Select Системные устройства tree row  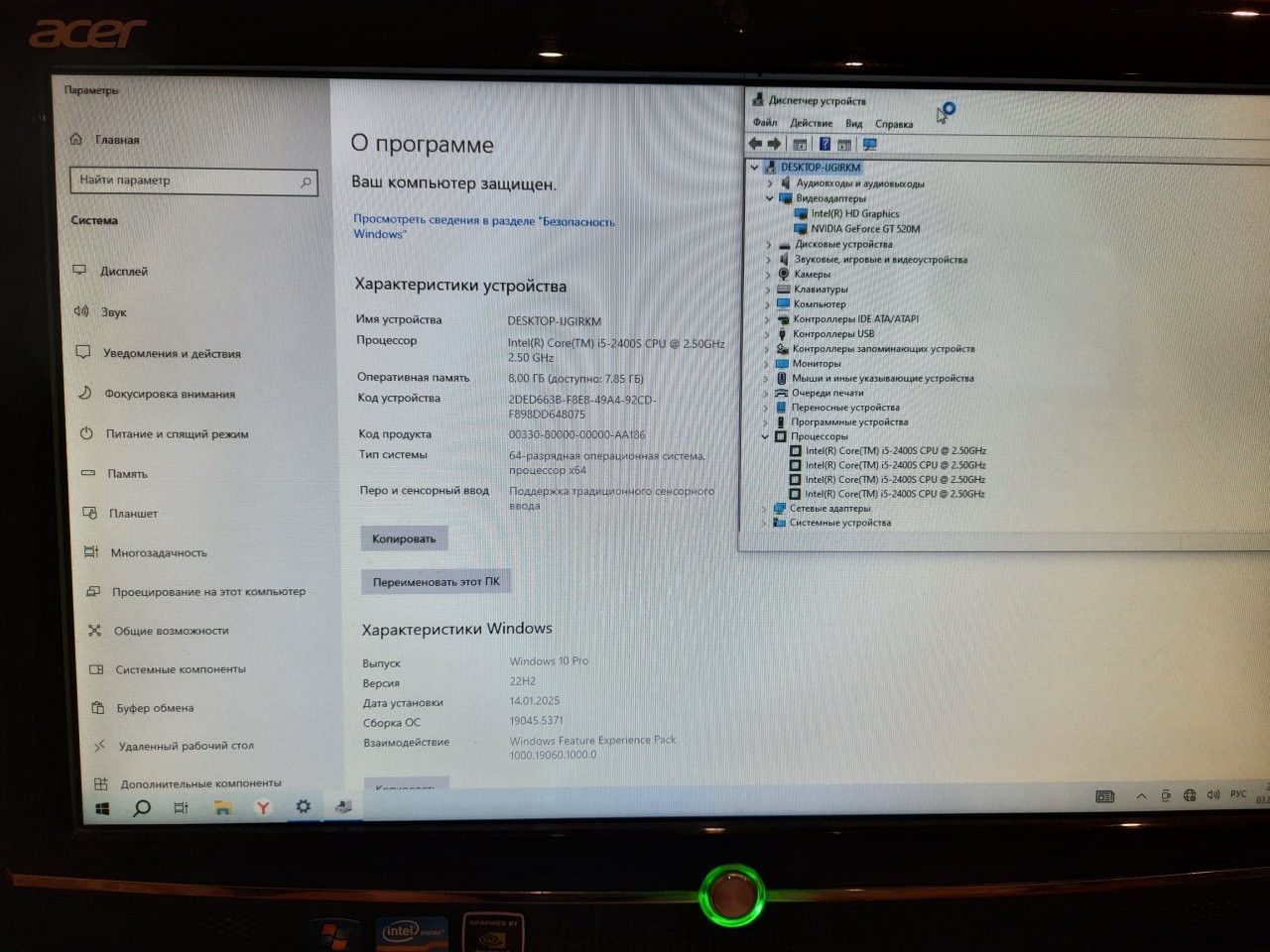[839, 523]
